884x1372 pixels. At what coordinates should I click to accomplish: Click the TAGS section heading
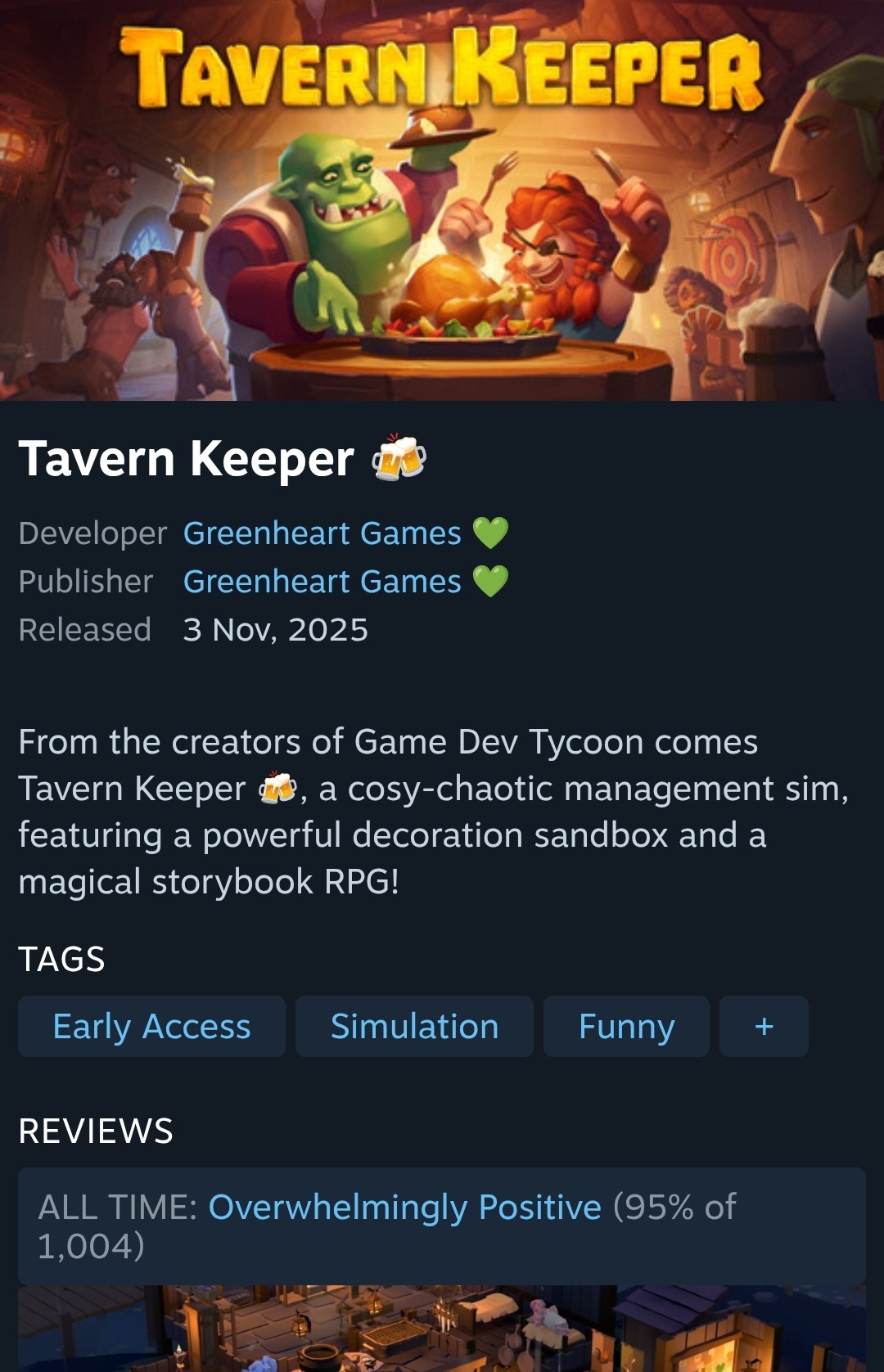(x=61, y=959)
